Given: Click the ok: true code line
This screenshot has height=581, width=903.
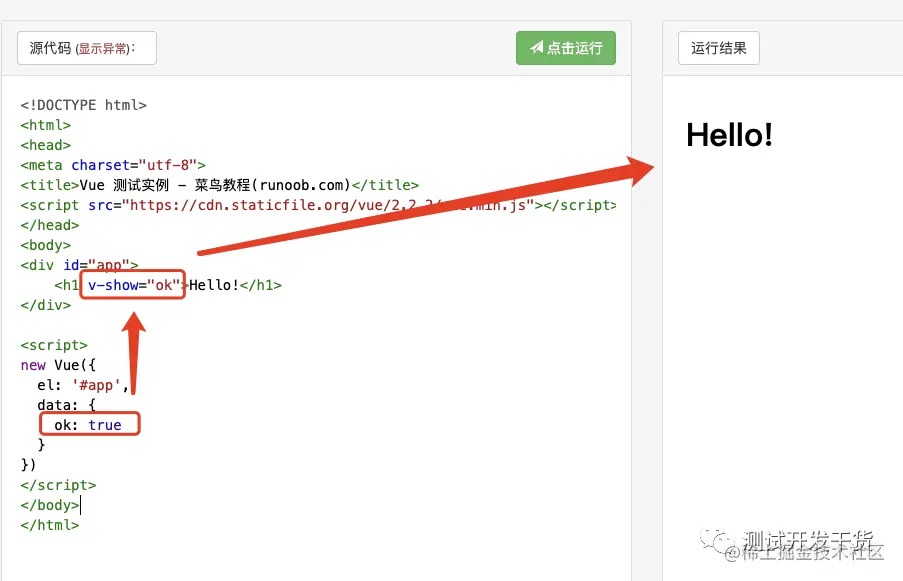Looking at the screenshot, I should click(88, 425).
